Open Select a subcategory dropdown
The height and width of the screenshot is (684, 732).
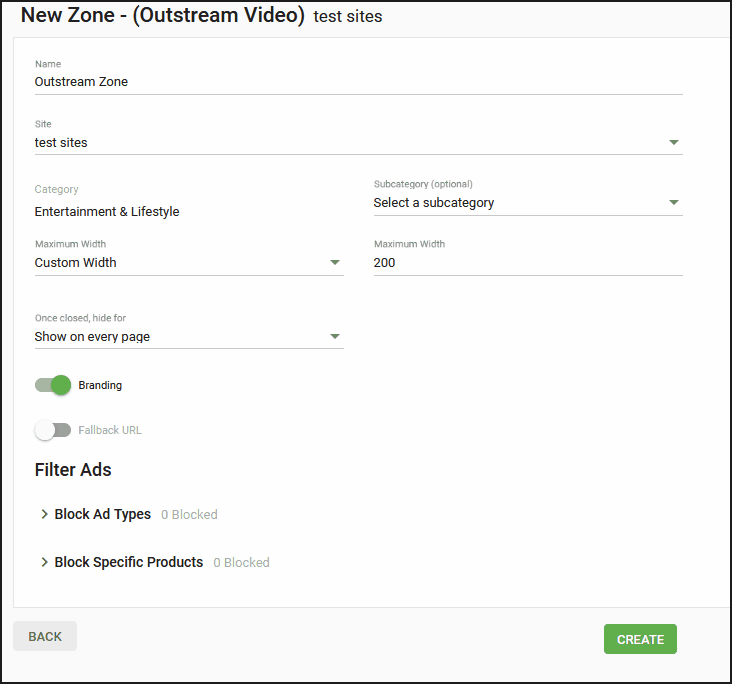(x=528, y=203)
